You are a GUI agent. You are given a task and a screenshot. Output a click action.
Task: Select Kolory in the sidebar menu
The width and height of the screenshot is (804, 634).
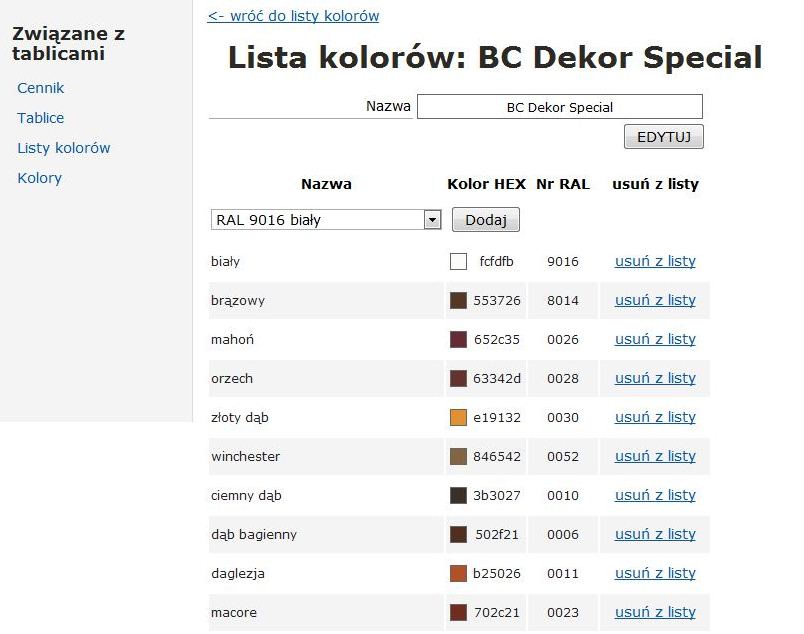40,178
